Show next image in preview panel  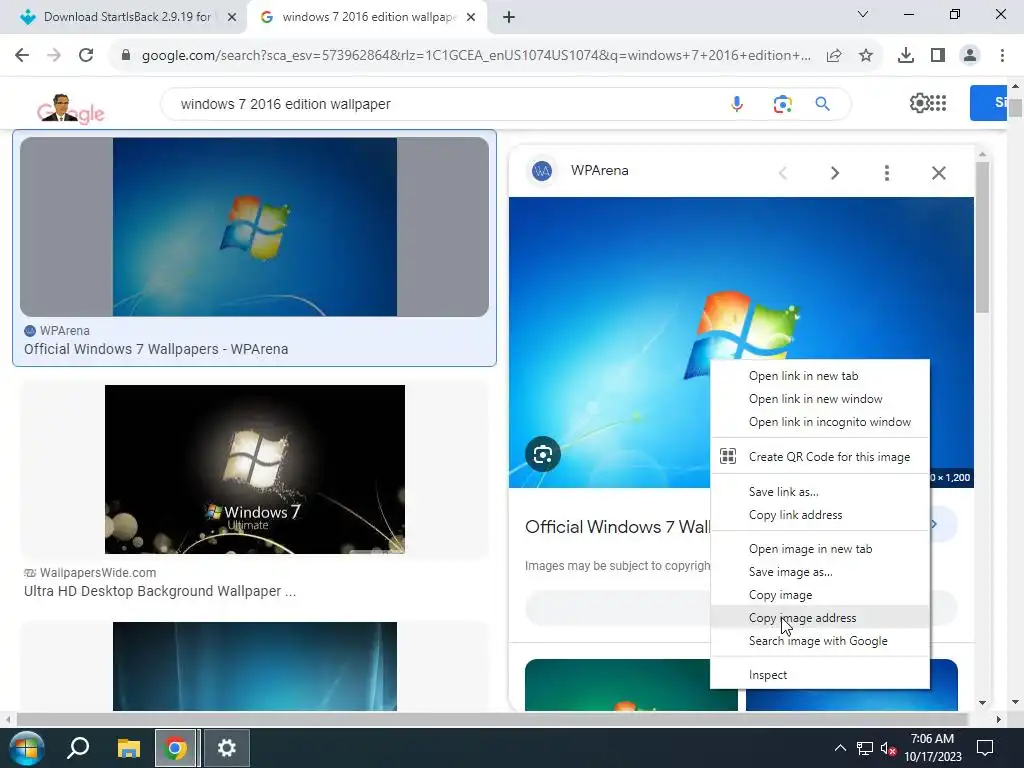point(835,173)
